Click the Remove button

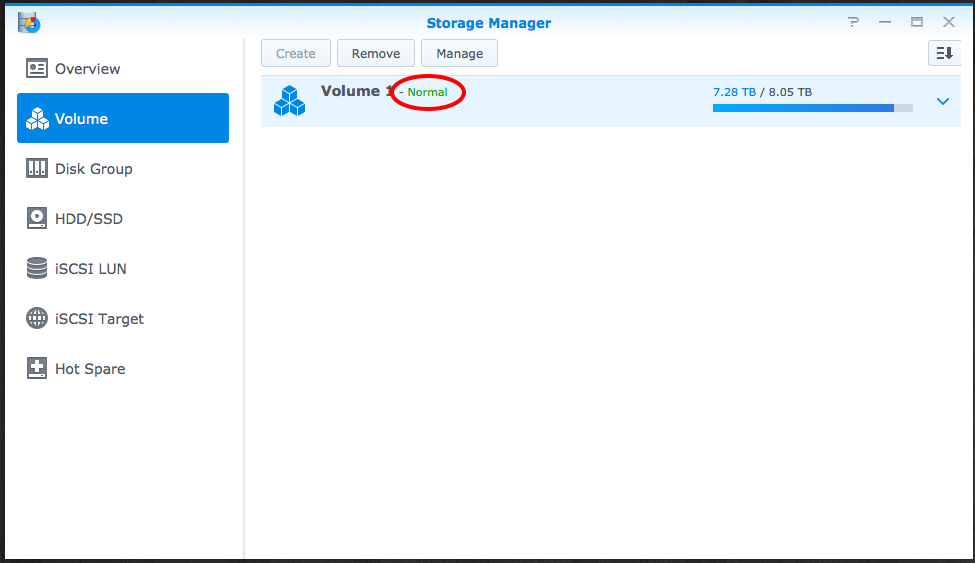click(376, 54)
